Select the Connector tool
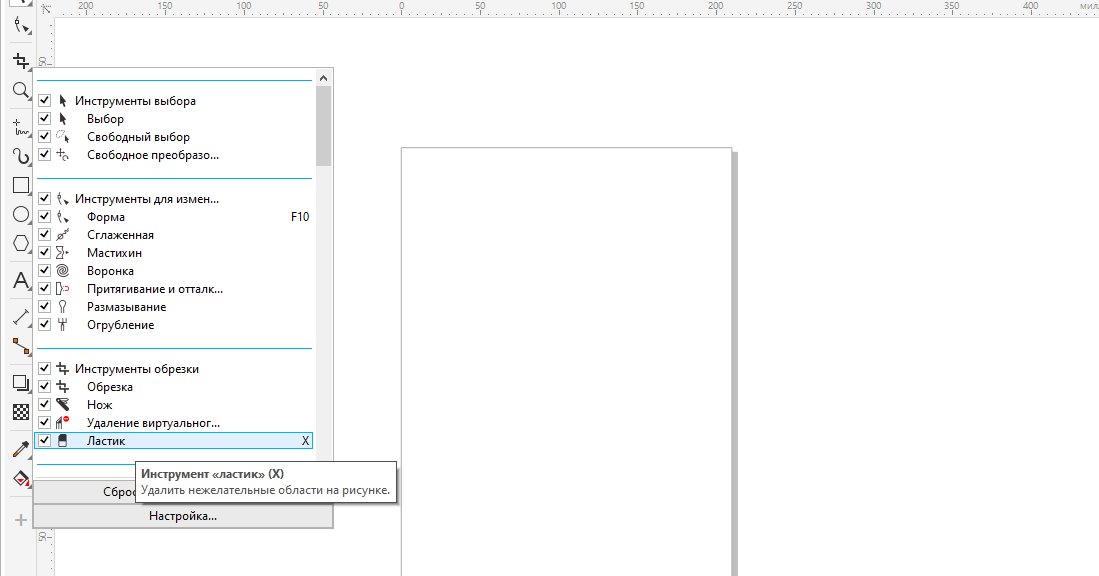 (21, 346)
